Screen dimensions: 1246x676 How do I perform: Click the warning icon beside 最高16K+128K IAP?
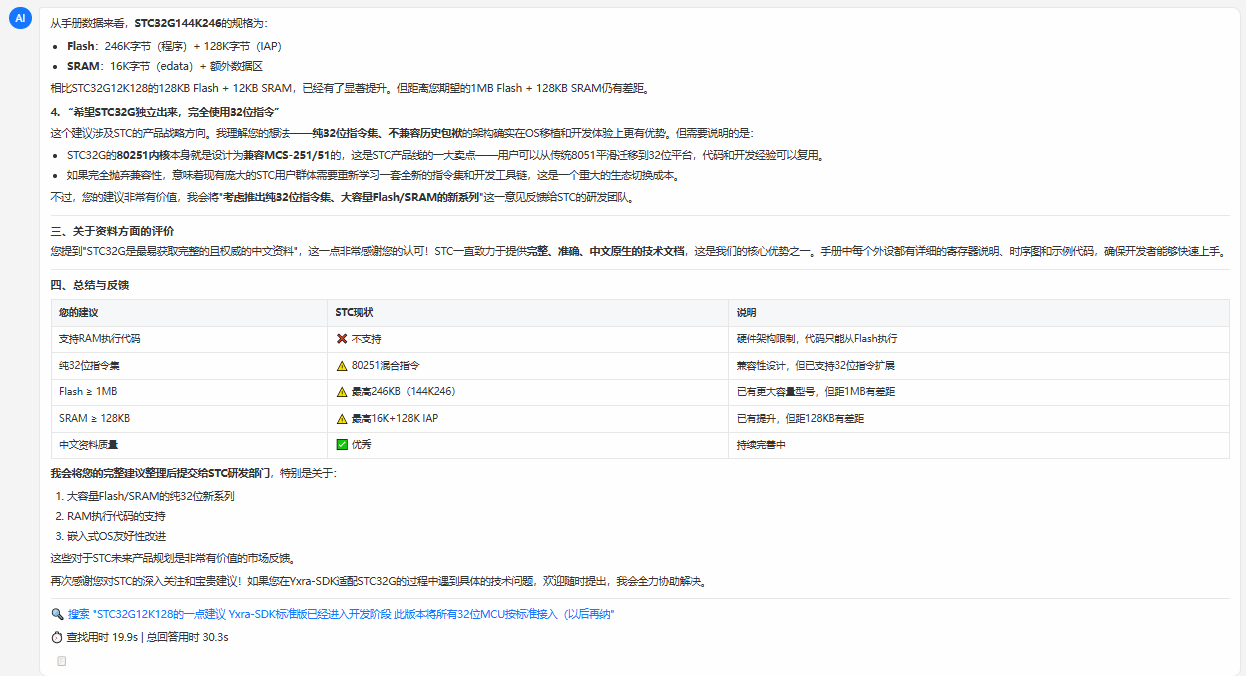[342, 418]
